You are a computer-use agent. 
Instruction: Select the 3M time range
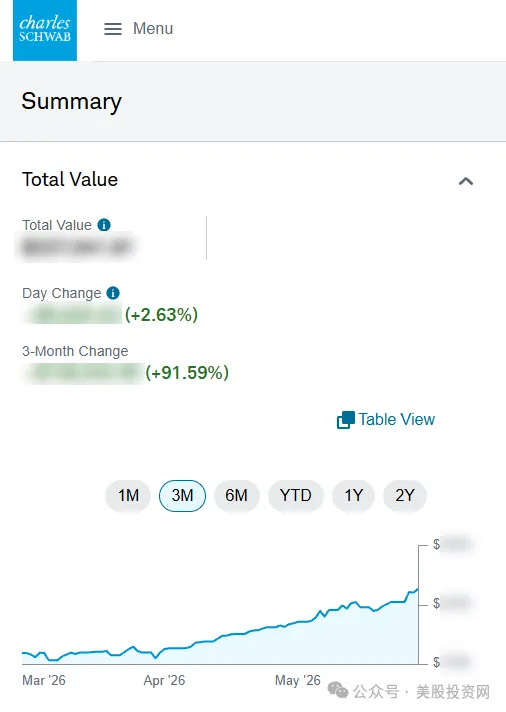pos(182,495)
